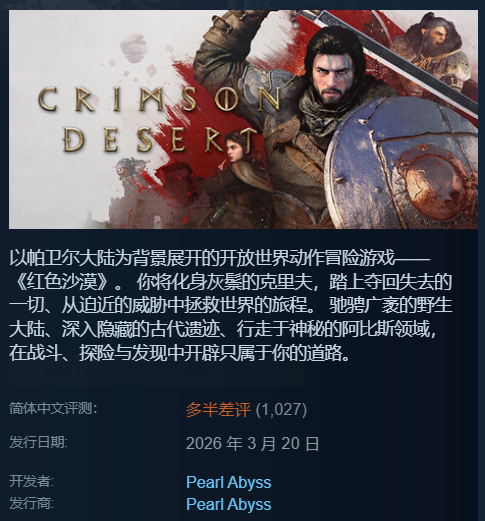Image resolution: width=485 pixels, height=521 pixels.
Task: Click the developer link Pearl Abyss
Action: click(x=229, y=482)
